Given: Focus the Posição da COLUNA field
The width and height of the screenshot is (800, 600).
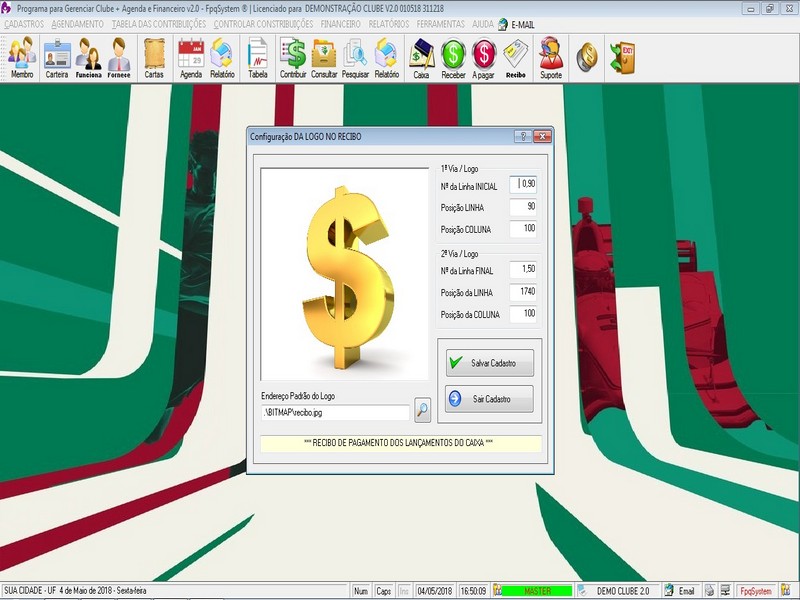Looking at the screenshot, I should point(523,314).
